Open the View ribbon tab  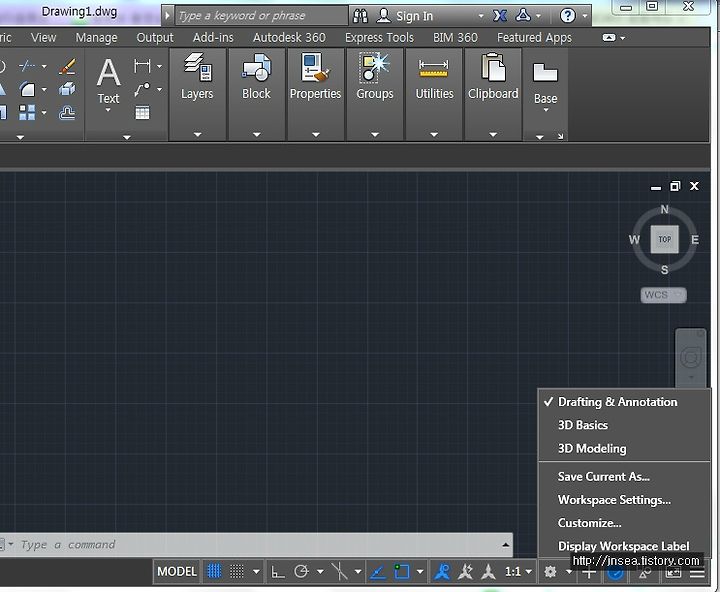[44, 38]
